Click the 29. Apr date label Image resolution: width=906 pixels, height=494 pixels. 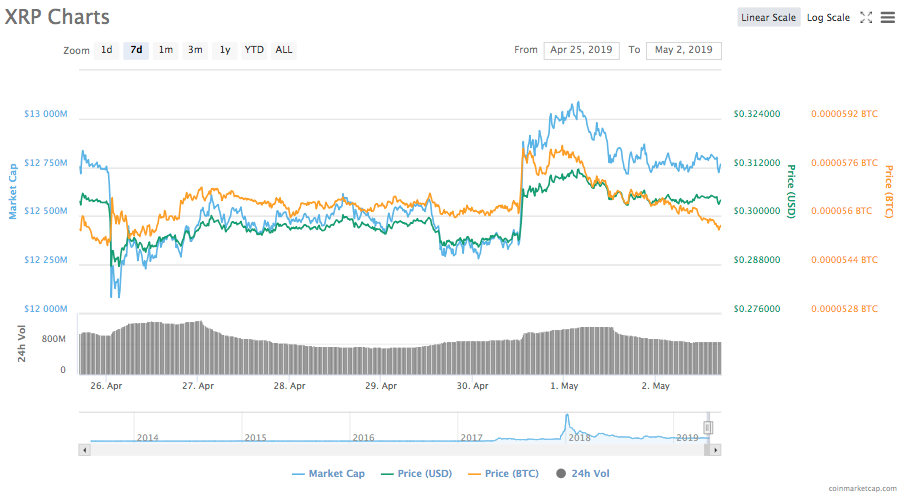[381, 386]
